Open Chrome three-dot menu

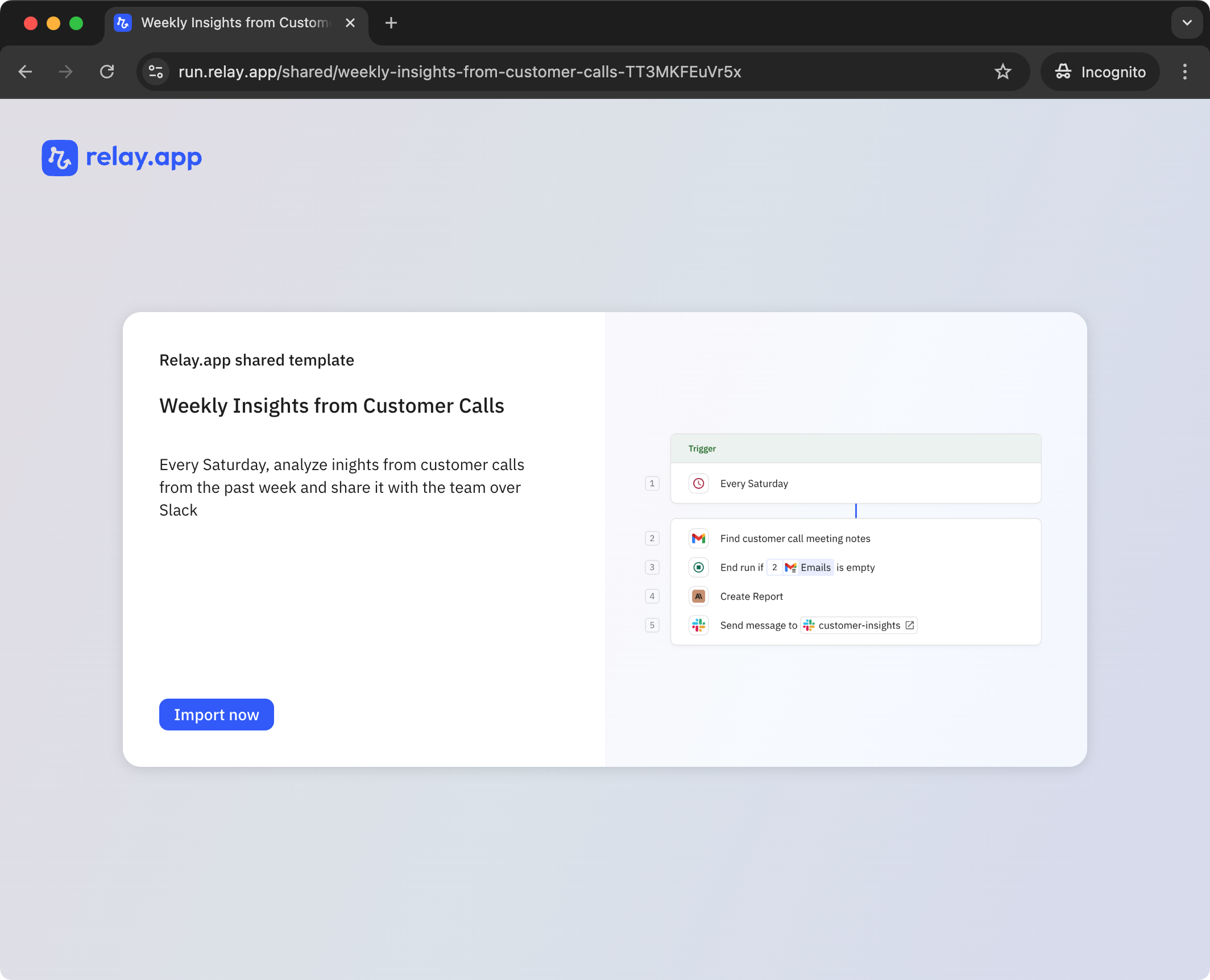(1185, 72)
